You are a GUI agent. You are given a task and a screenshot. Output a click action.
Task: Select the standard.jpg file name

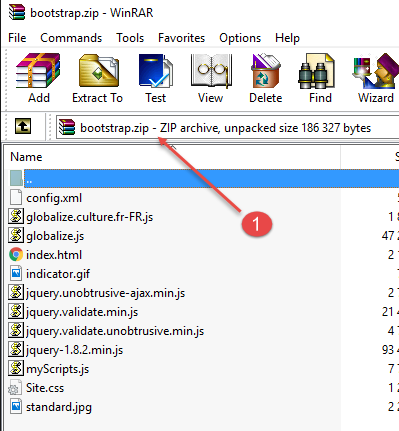click(x=59, y=407)
